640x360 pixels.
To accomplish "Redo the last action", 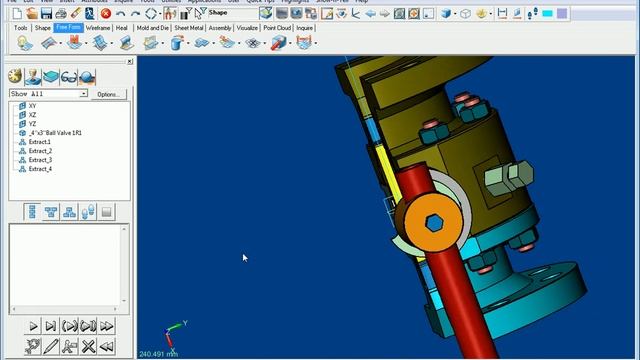I will click(135, 13).
